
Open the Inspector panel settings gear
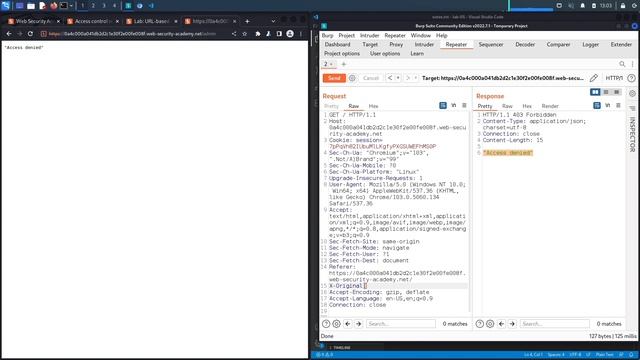point(632,93)
